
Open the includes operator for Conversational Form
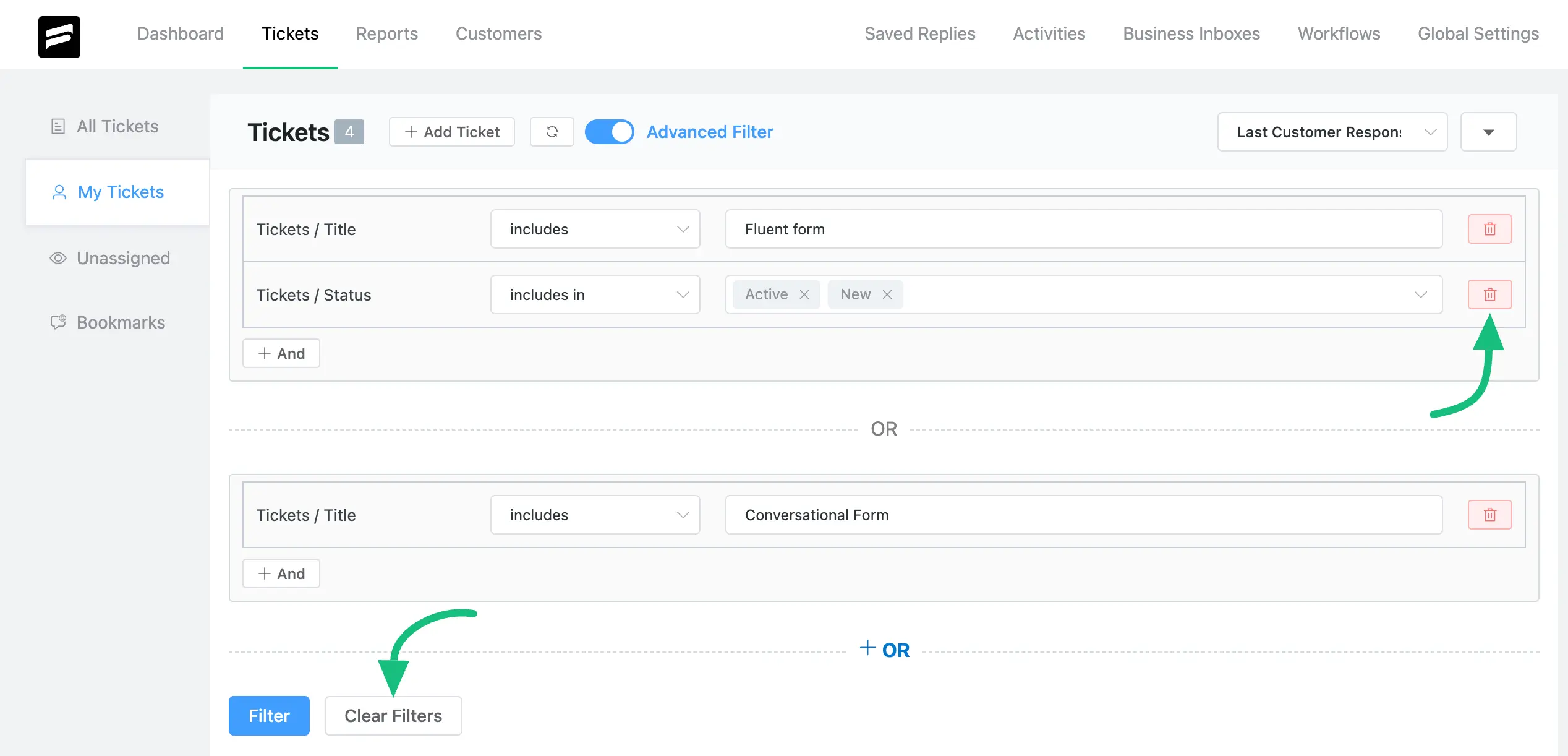(x=595, y=515)
